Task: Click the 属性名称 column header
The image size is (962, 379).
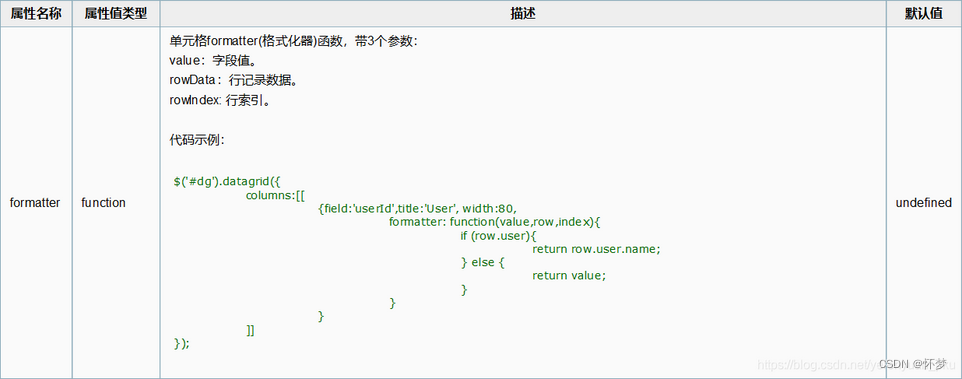Action: (36, 13)
